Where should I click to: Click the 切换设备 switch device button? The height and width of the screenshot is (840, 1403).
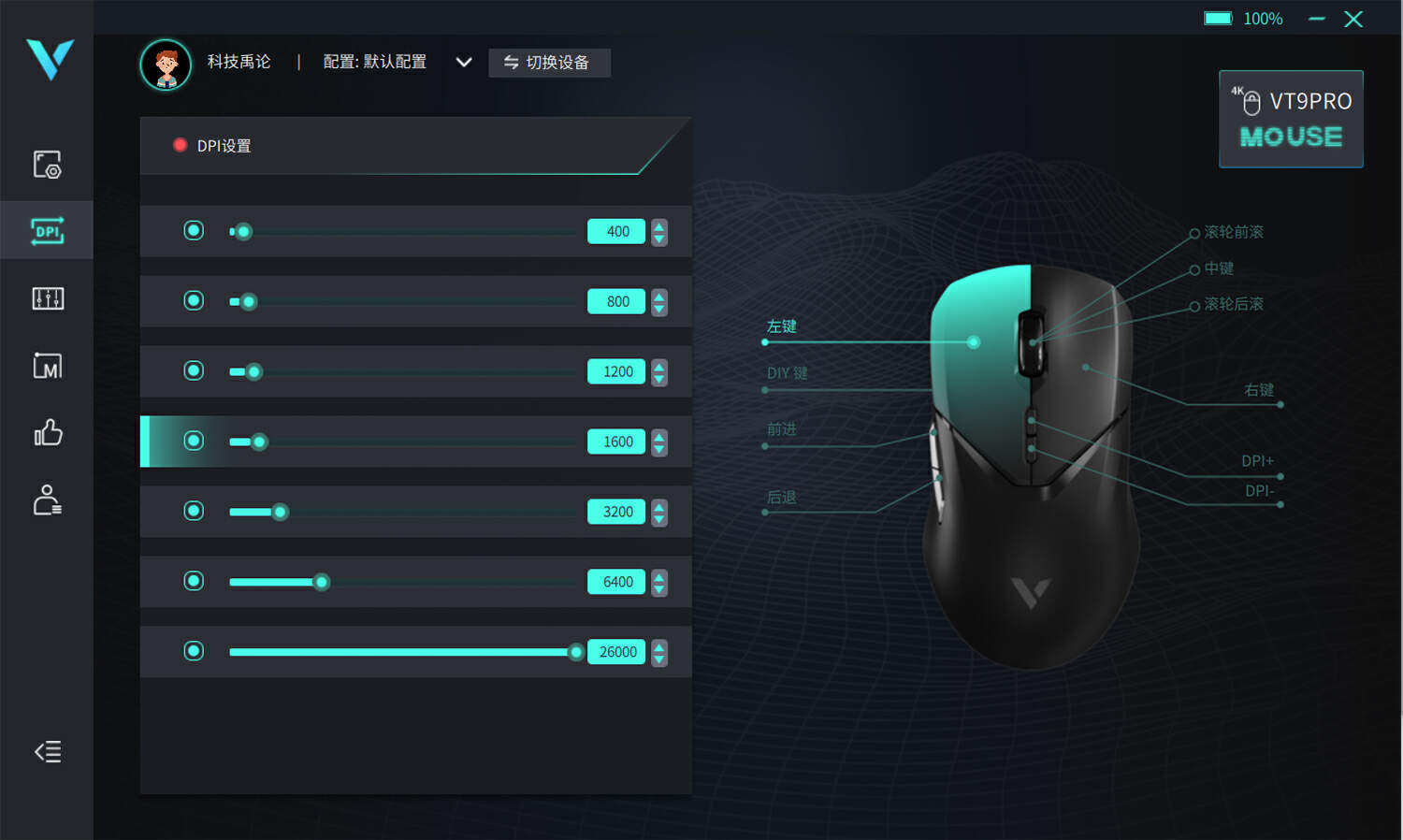[x=549, y=63]
